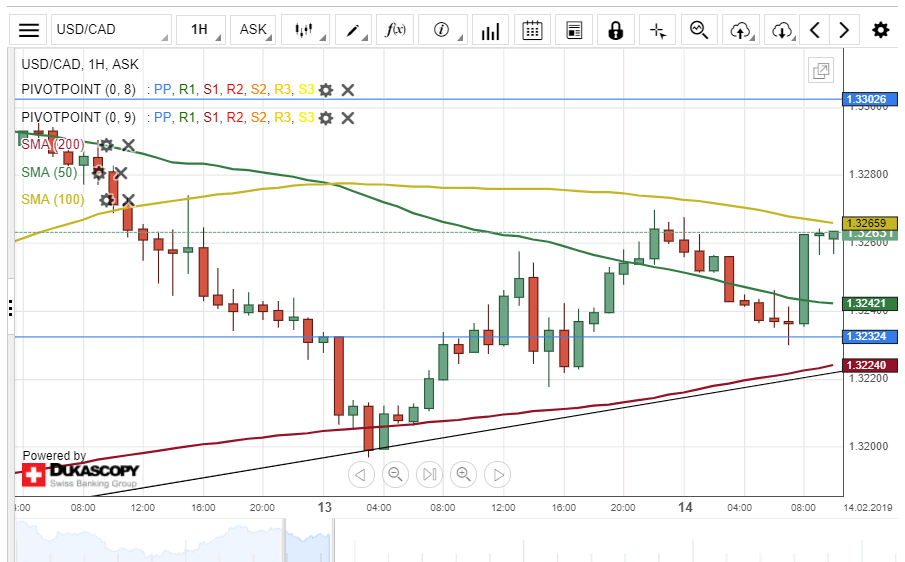Open the calendar date picker icon
The width and height of the screenshot is (905, 562).
tap(532, 30)
